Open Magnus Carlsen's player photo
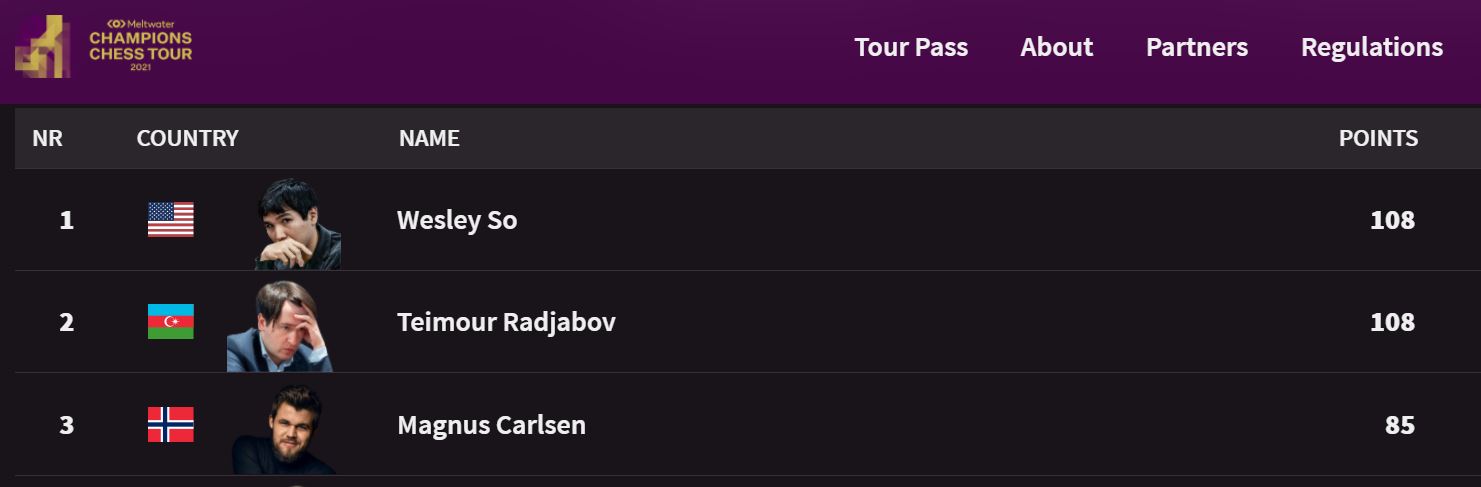This screenshot has width=1481, height=487. 284,429
